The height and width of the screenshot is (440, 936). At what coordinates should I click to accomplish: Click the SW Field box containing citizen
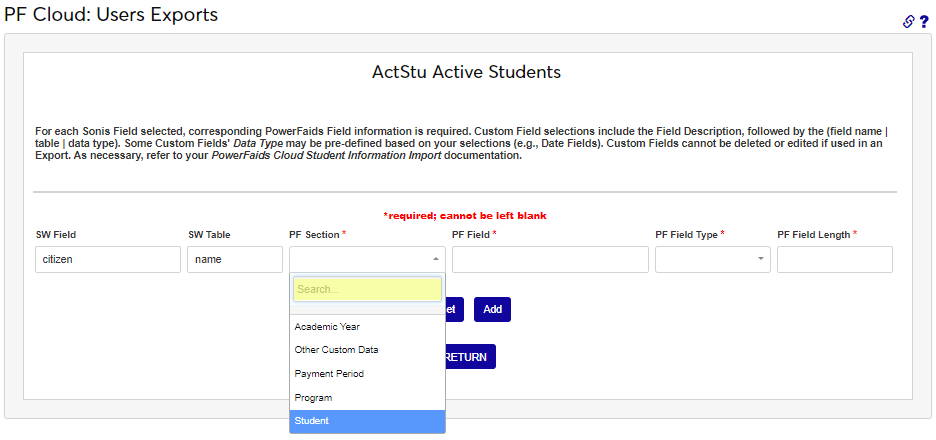[x=106, y=259]
